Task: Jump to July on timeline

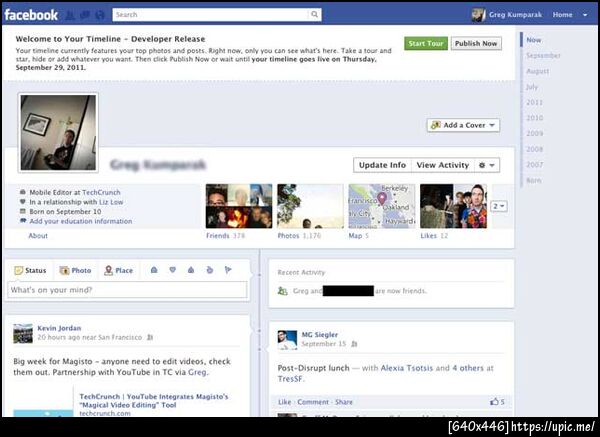Action: click(532, 87)
